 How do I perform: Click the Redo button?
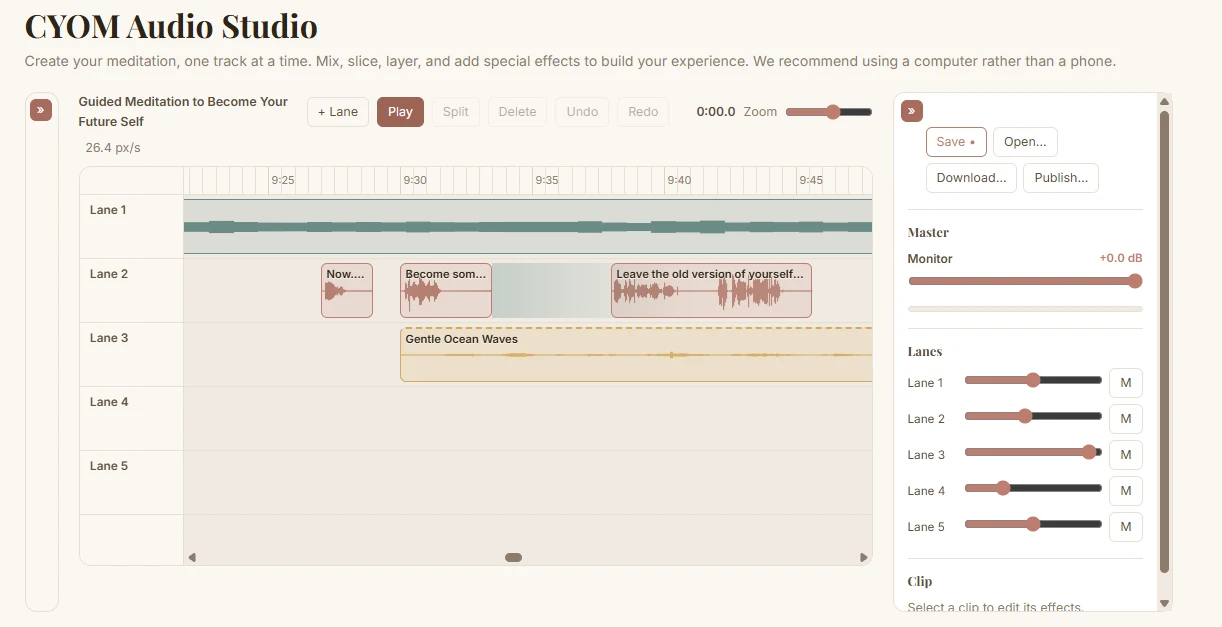coord(643,112)
